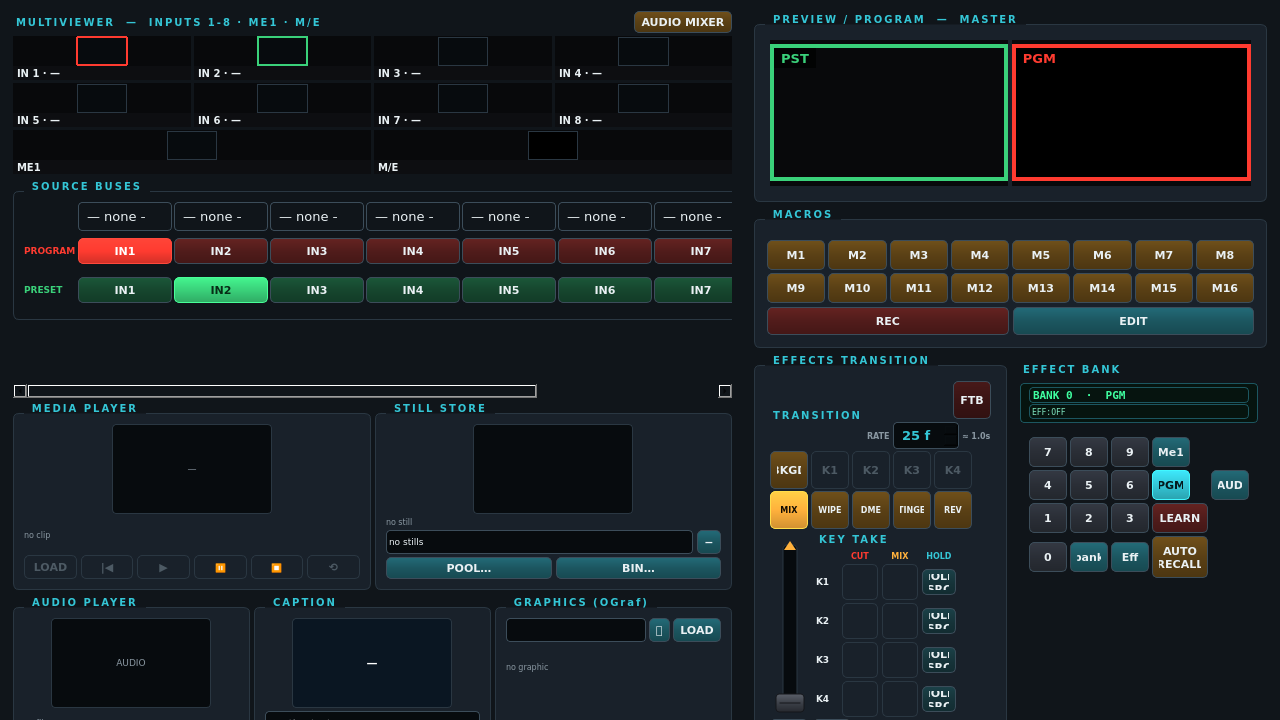Click the horizontal timeline bar above Media Player

point(282,391)
